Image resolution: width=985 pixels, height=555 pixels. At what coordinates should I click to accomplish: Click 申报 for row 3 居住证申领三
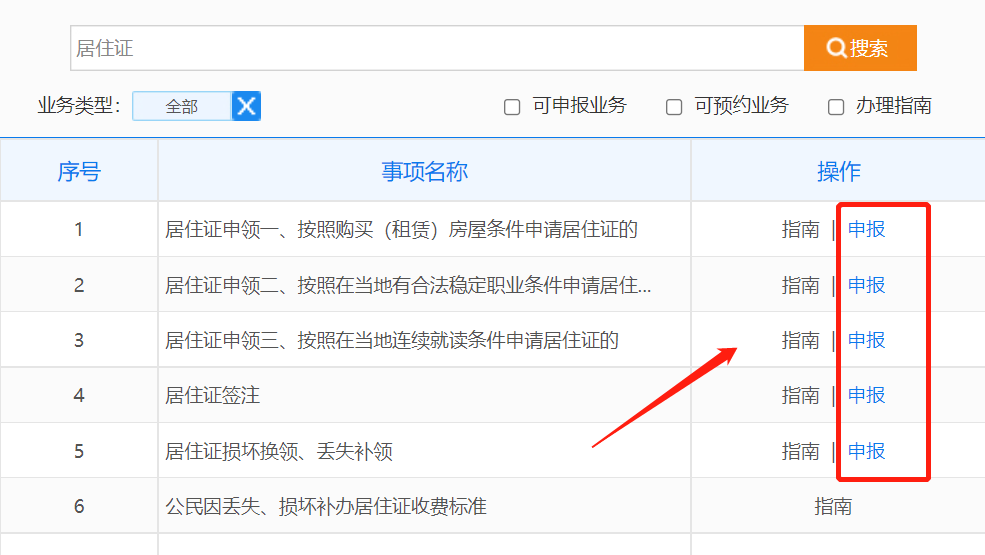(866, 340)
